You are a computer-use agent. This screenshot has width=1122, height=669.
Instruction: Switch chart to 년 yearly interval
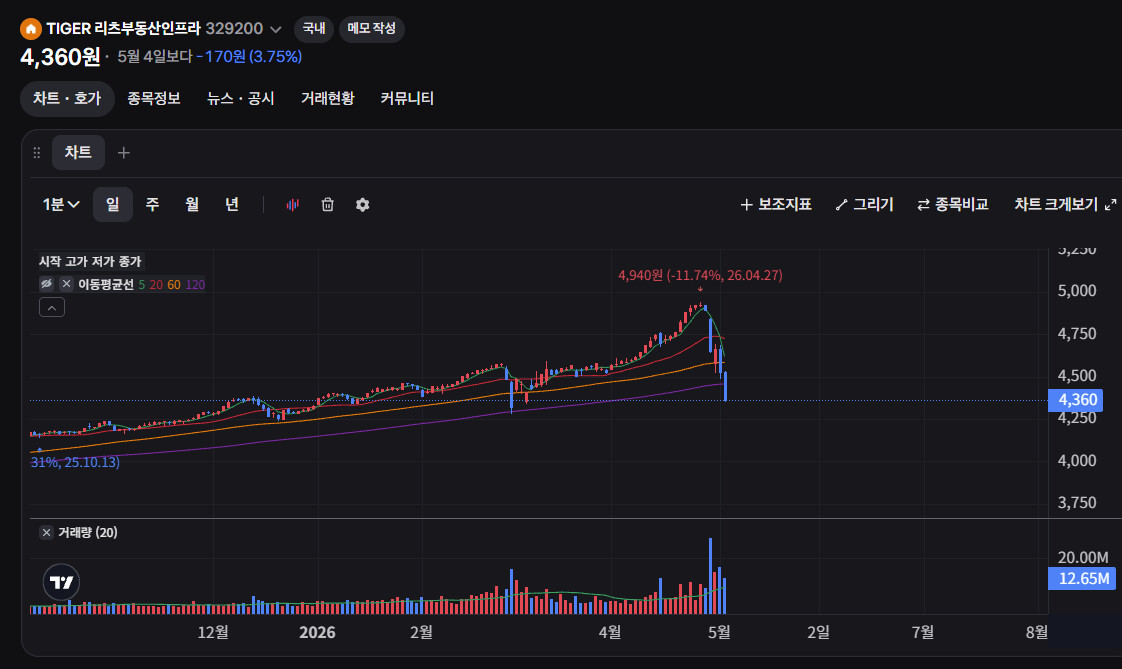click(231, 205)
